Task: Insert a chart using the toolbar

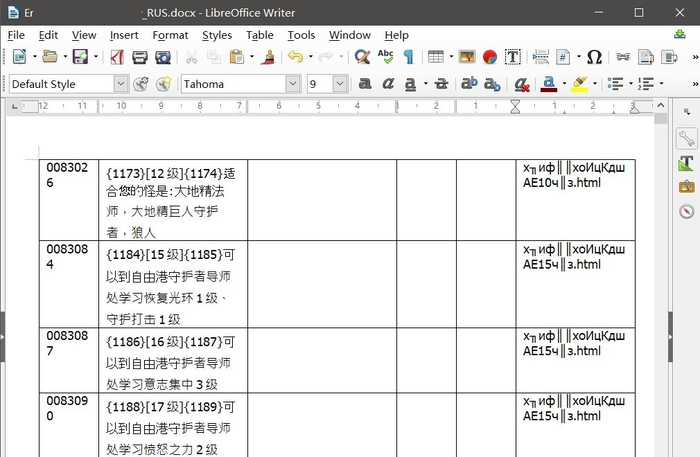Action: [489, 57]
